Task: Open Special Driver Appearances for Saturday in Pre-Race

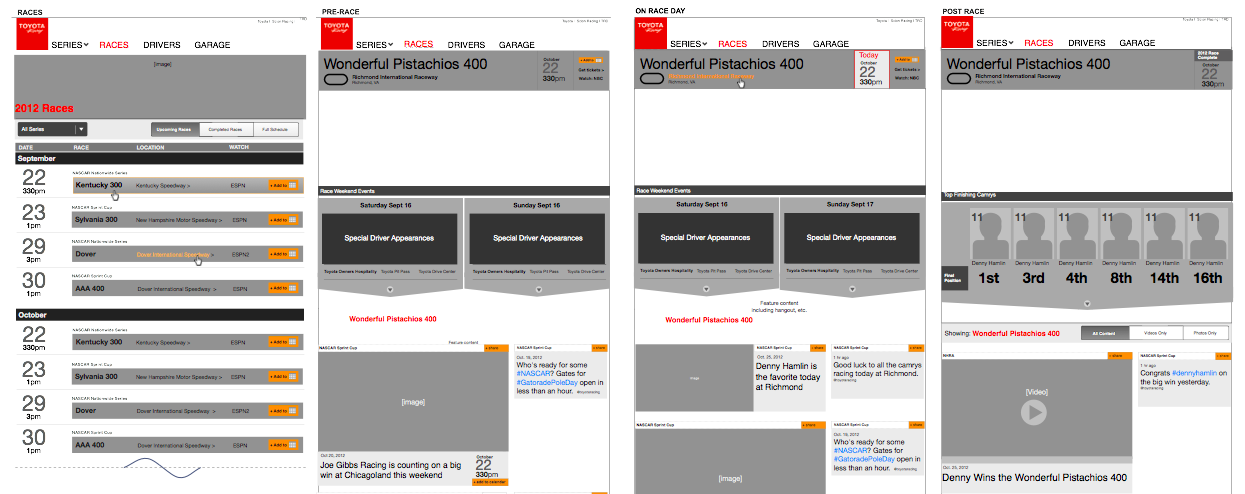Action: coord(389,239)
